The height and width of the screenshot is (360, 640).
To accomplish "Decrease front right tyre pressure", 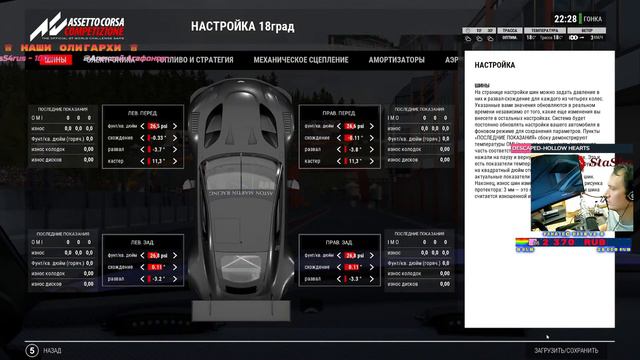I will click(x=339, y=126).
